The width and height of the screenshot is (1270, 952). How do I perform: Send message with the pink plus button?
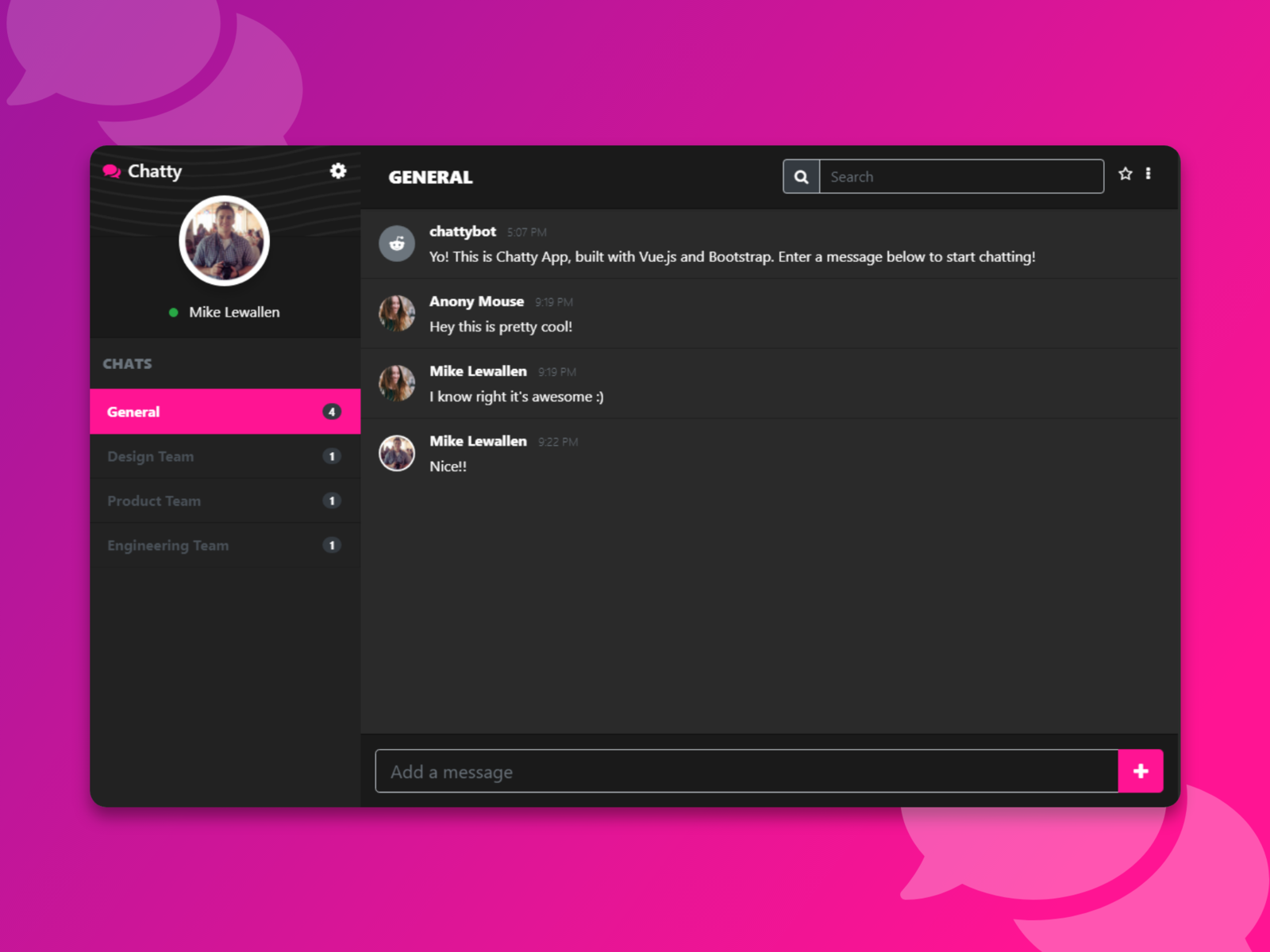(1141, 771)
